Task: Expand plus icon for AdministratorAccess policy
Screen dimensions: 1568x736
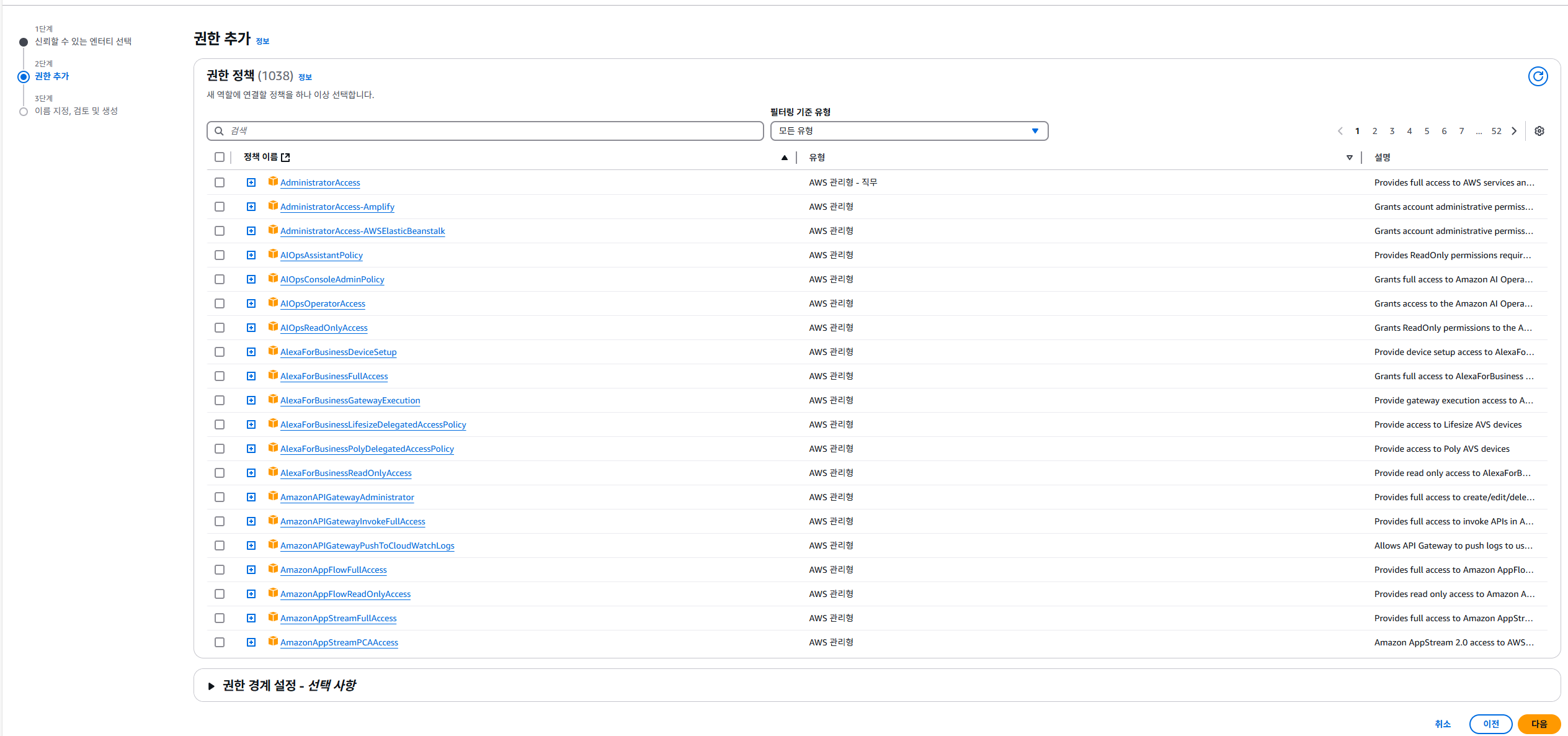Action: [251, 182]
